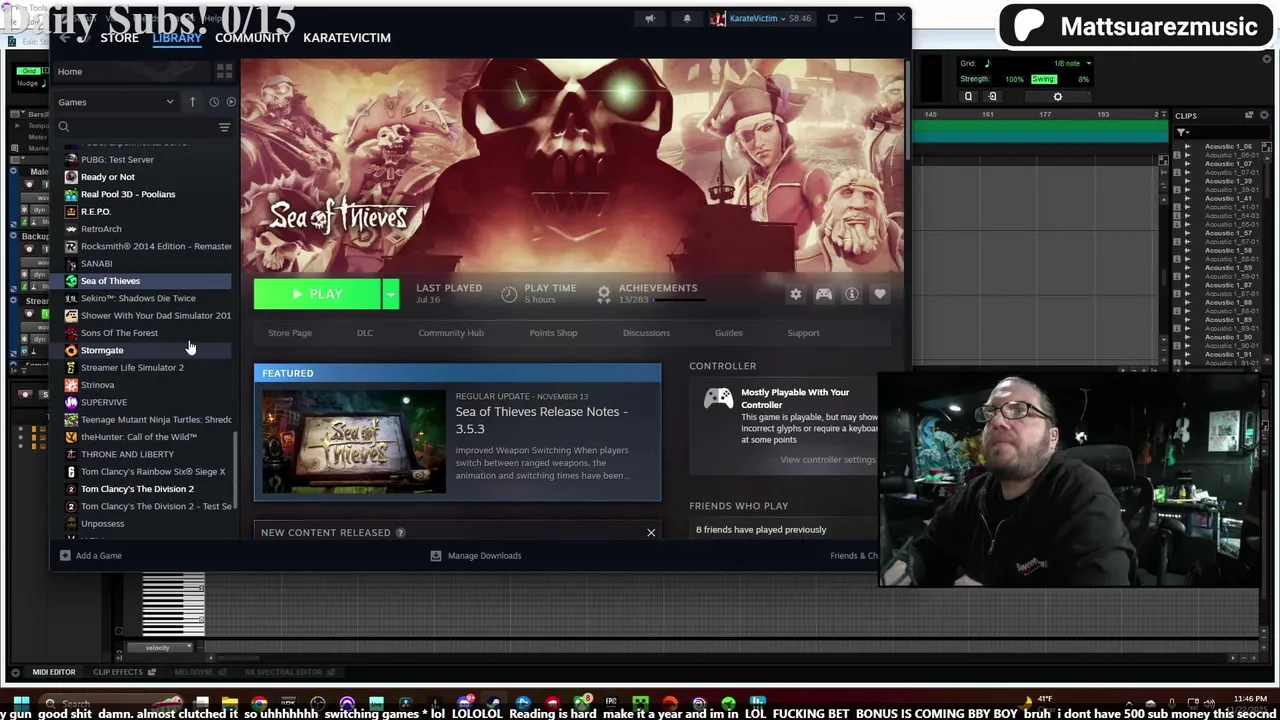
Task: Click the Steam back navigation arrow
Action: 65,38
